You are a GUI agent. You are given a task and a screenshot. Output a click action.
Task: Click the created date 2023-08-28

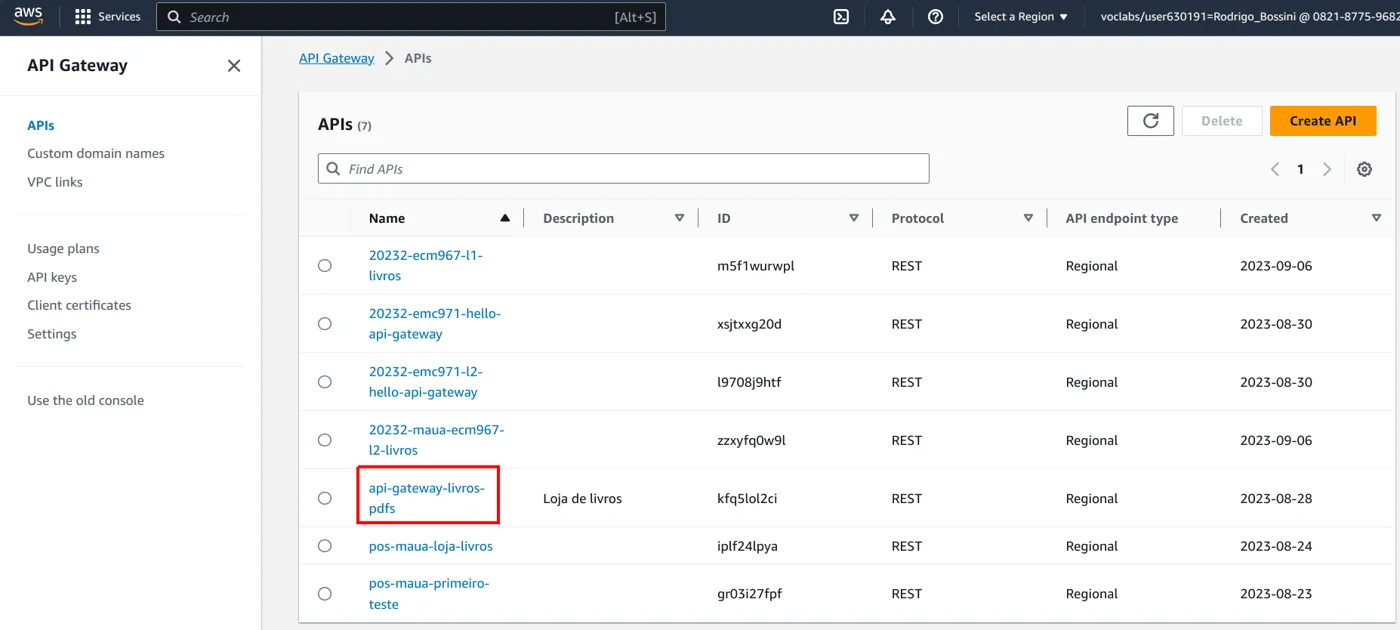[x=1276, y=498]
